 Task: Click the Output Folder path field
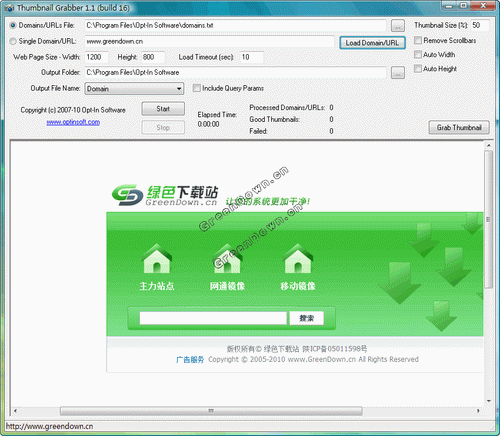point(235,73)
